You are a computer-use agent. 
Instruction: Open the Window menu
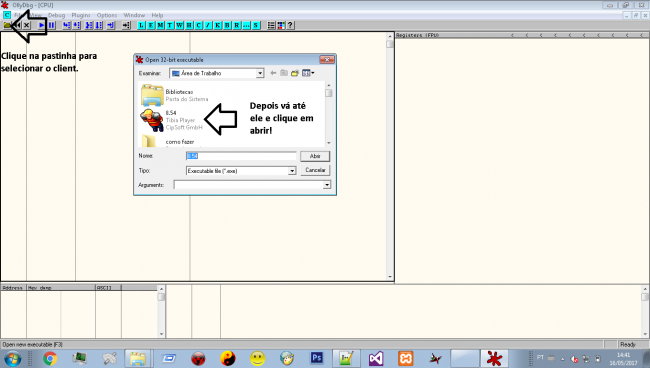[x=134, y=15]
